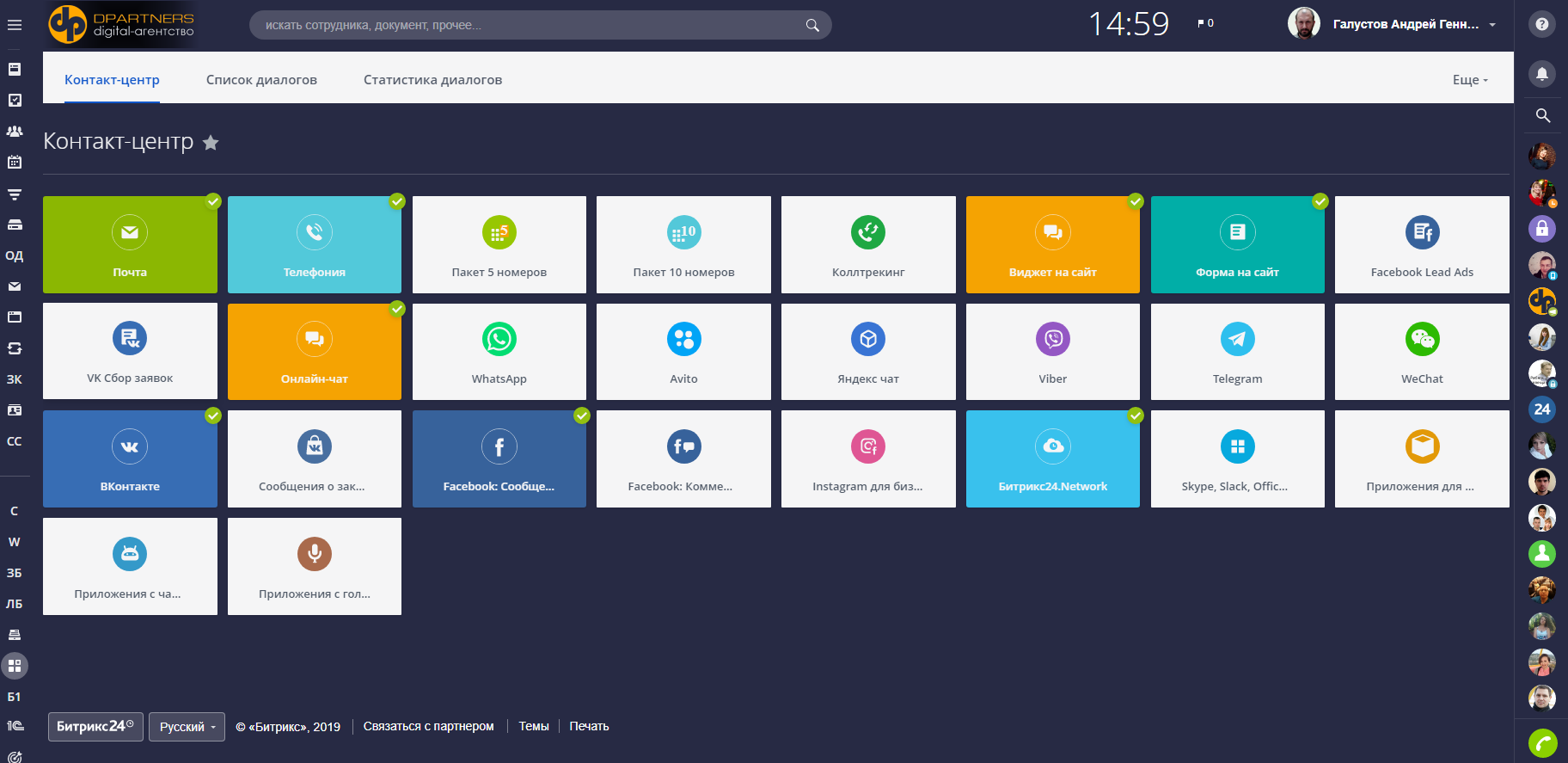
Task: Open the Темы link in the footer
Action: click(x=534, y=726)
